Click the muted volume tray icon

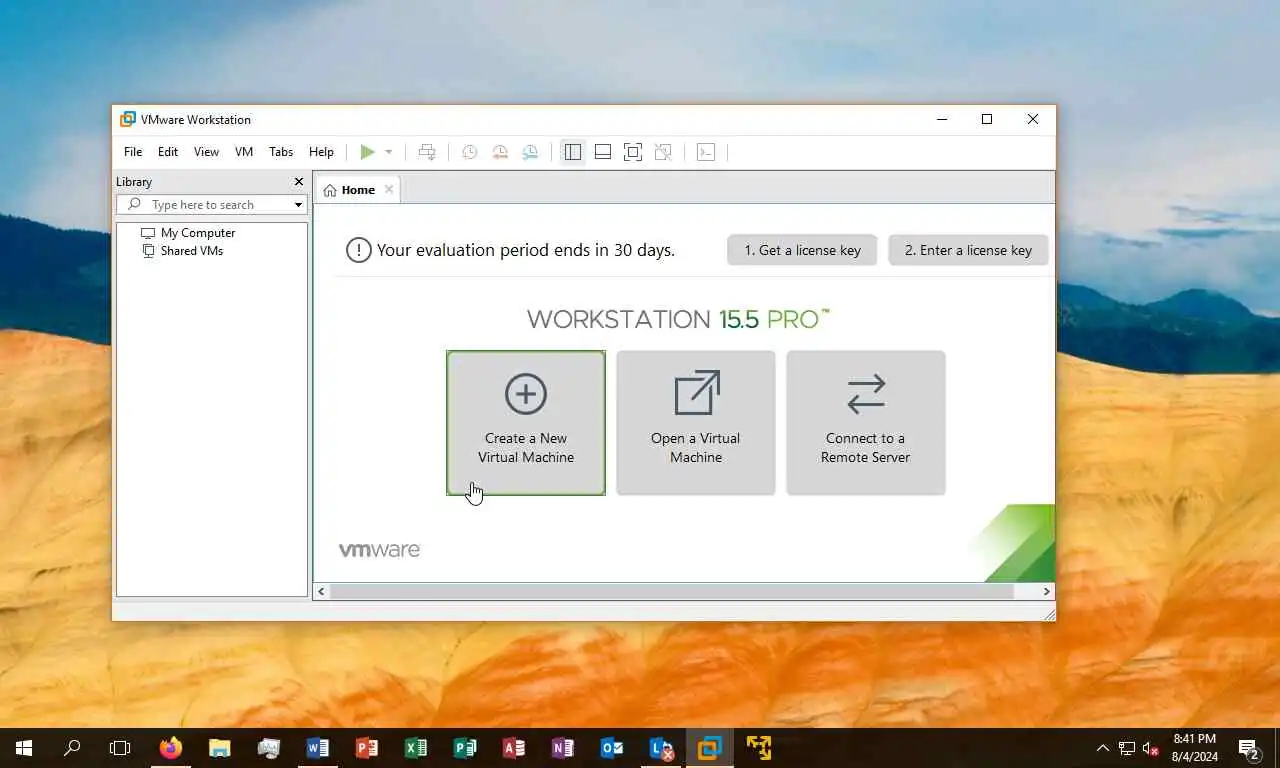point(1151,748)
